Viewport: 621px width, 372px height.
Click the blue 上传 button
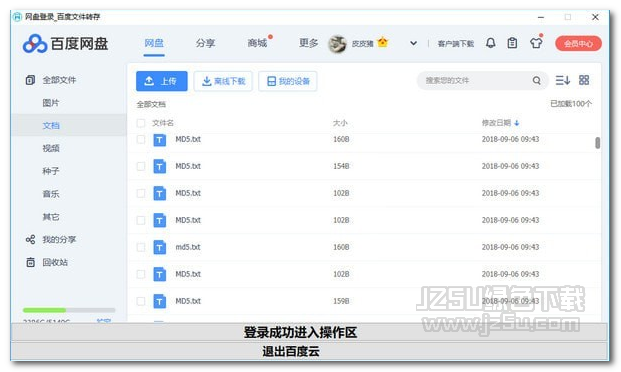click(162, 81)
